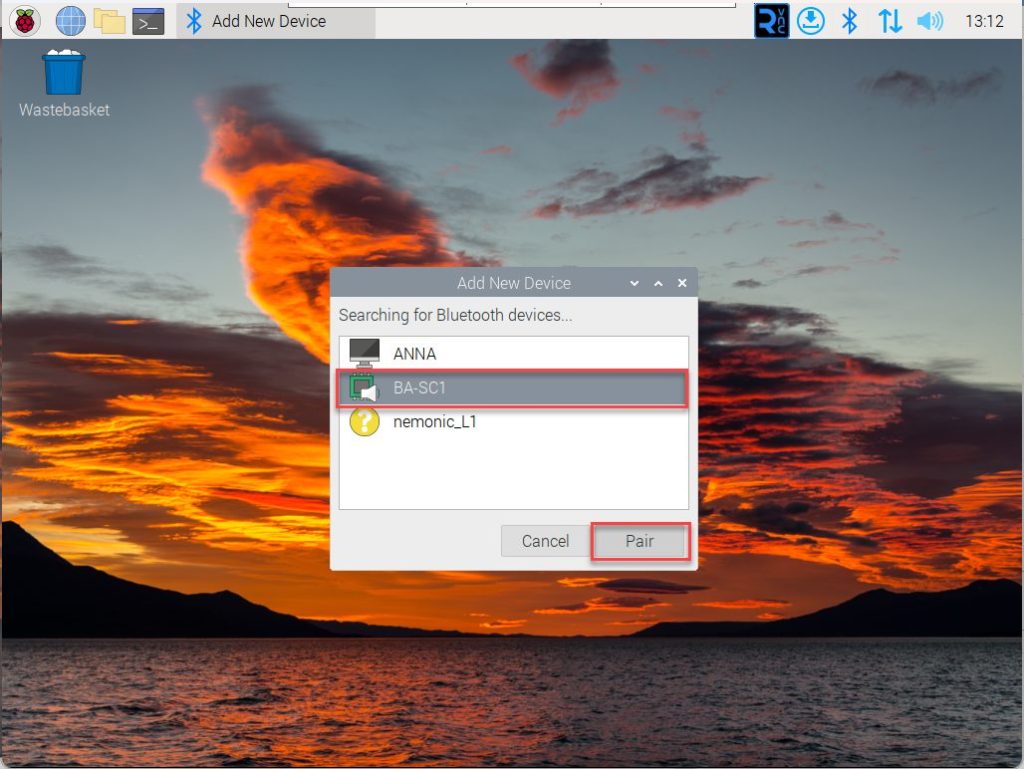Image resolution: width=1024 pixels, height=769 pixels.
Task: Select the Add New Device taskbar entry
Action: click(276, 21)
